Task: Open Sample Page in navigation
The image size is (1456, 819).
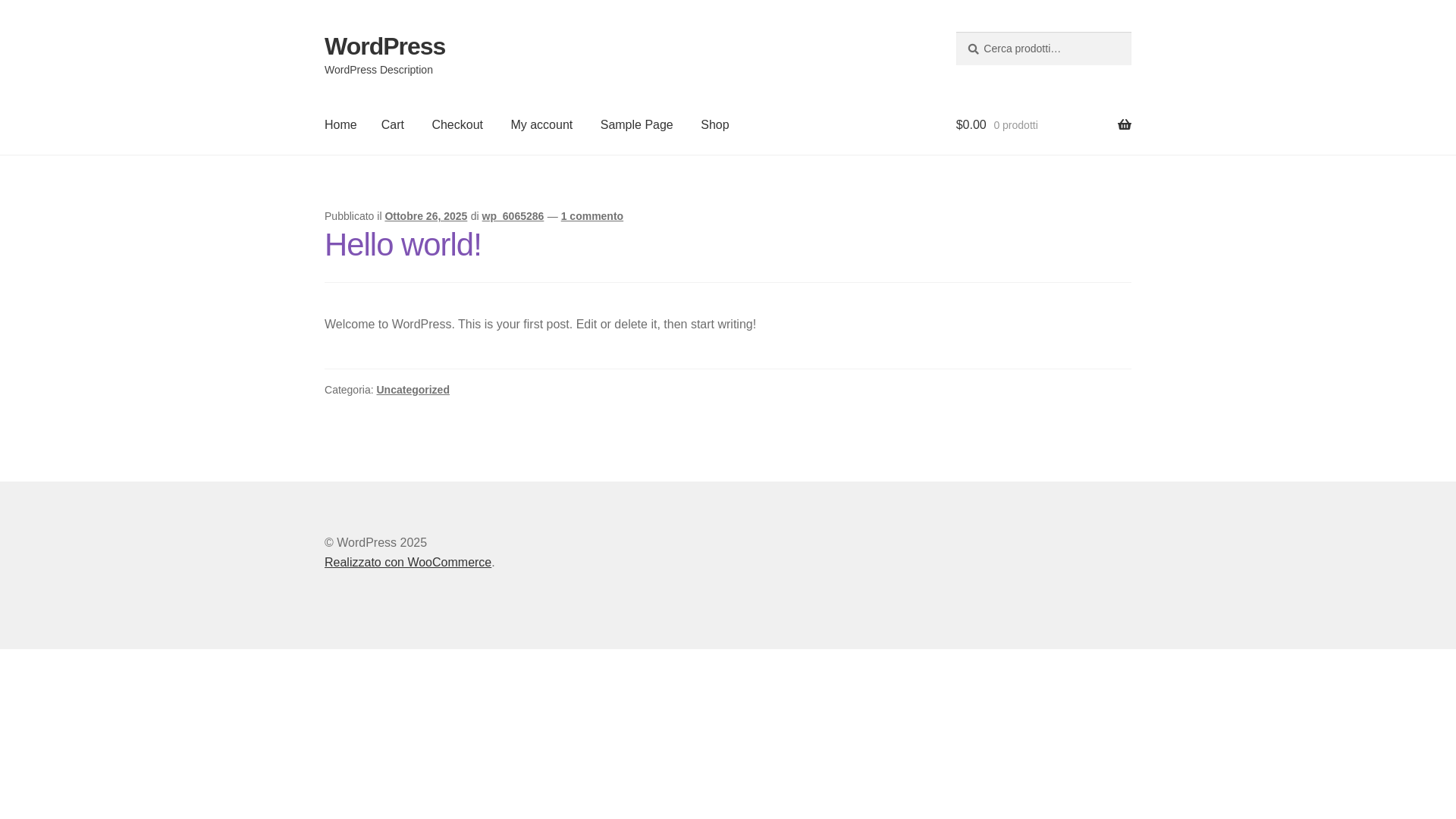Action: (636, 125)
